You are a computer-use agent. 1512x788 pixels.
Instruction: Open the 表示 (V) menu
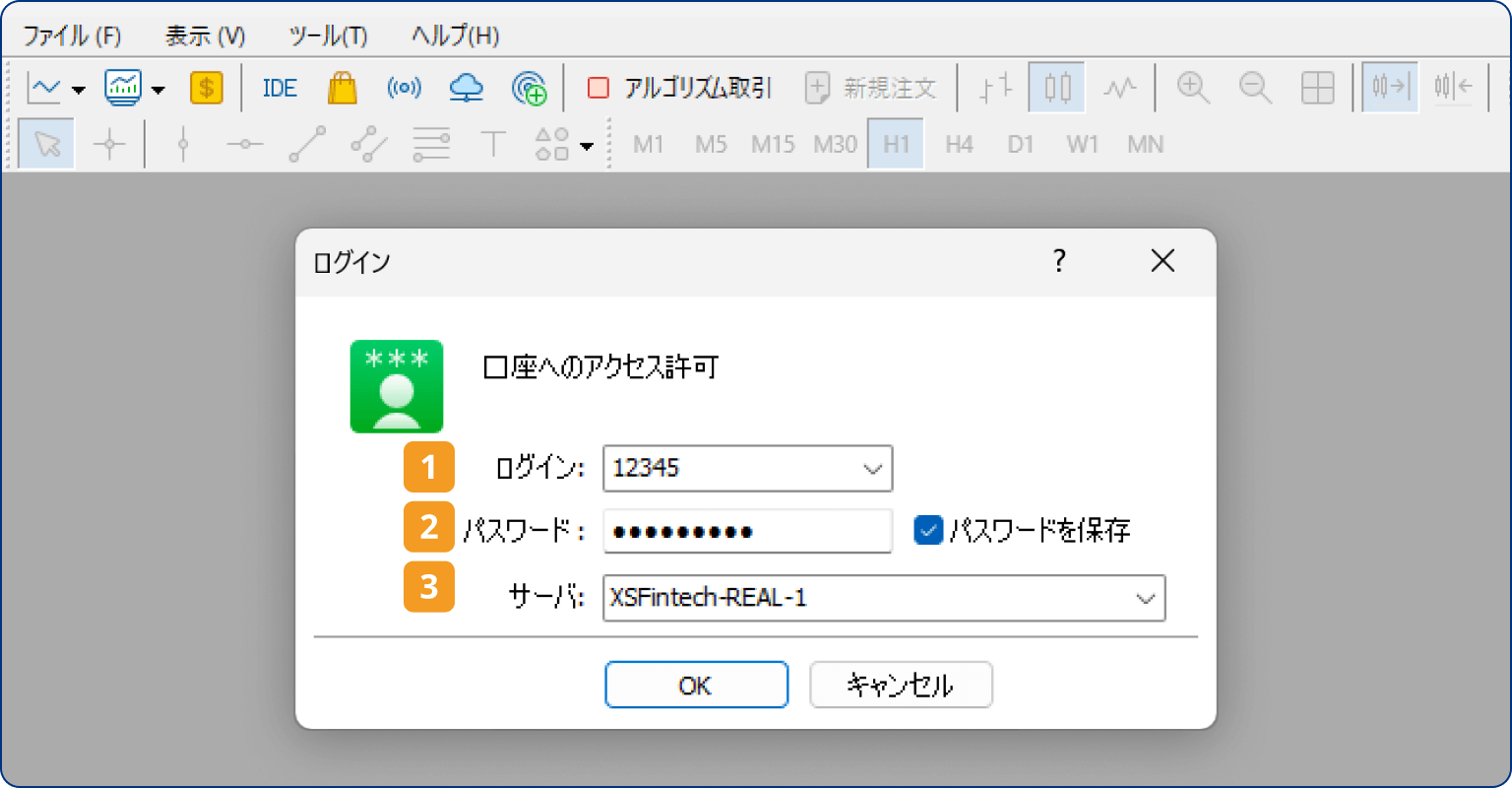[205, 36]
